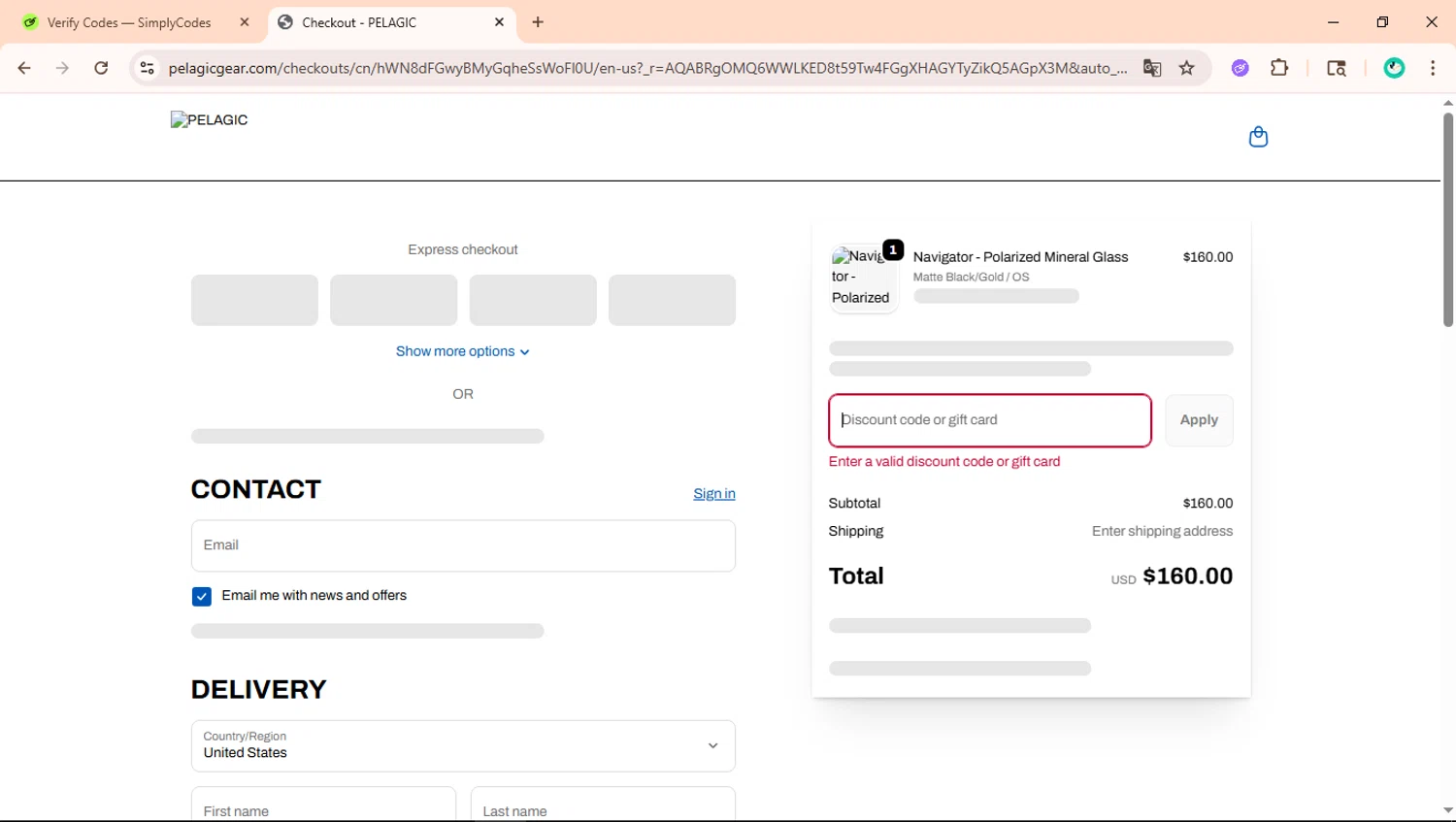Click the browser forward arrow
Image resolution: width=1456 pixels, height=822 pixels.
tap(62, 68)
